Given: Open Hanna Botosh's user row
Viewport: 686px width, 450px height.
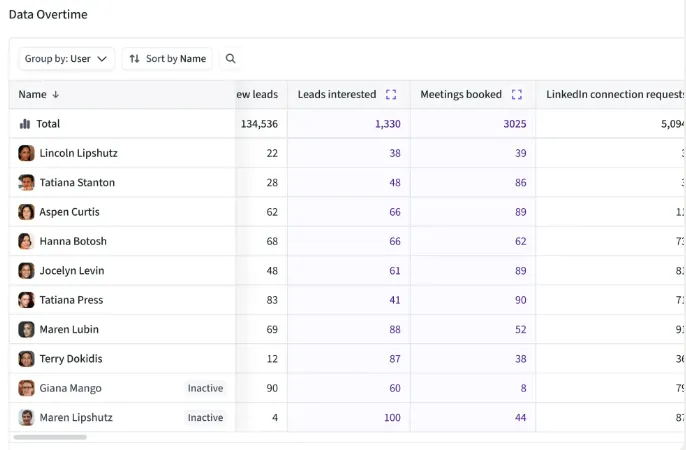Looking at the screenshot, I should coord(73,241).
